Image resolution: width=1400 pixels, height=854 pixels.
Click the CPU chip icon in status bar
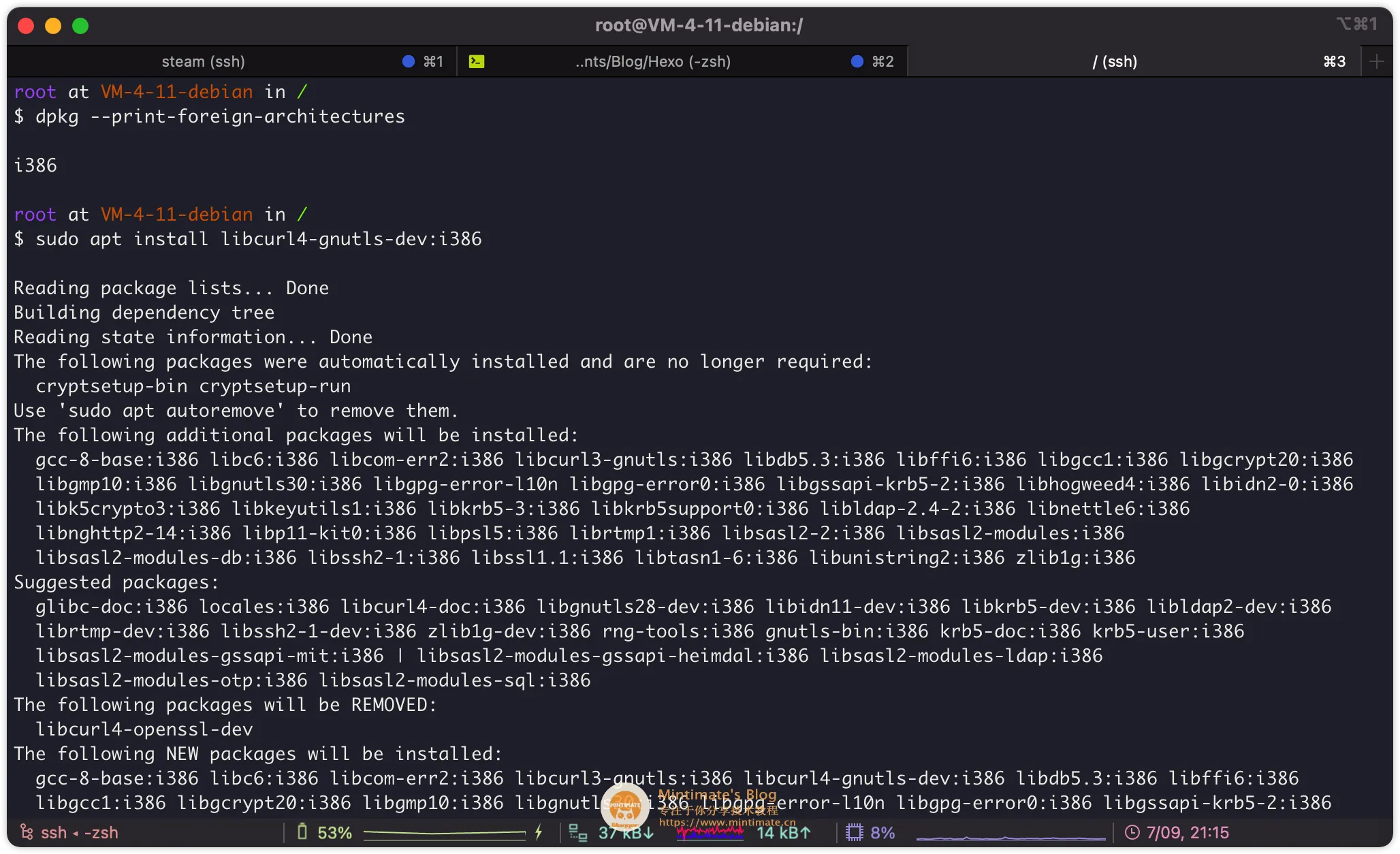tap(854, 832)
